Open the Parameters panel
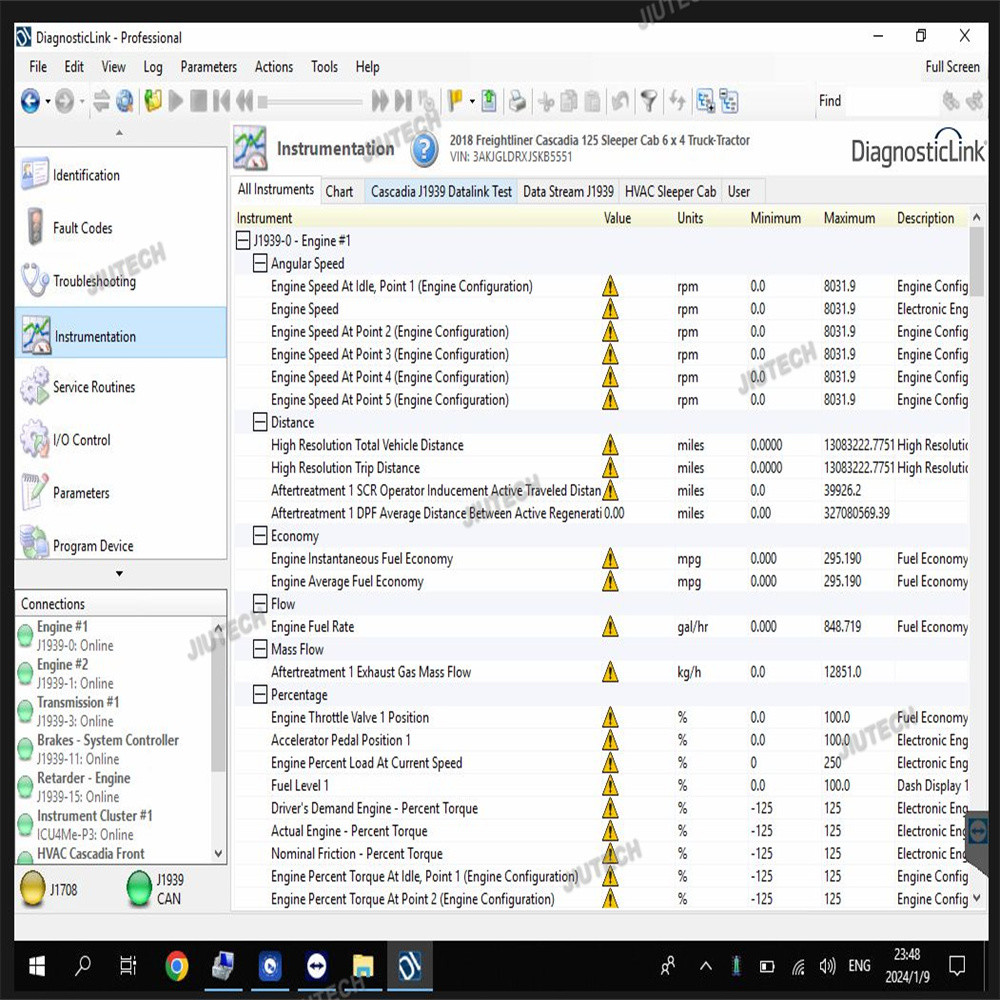The image size is (1000, 1000). 81,493
